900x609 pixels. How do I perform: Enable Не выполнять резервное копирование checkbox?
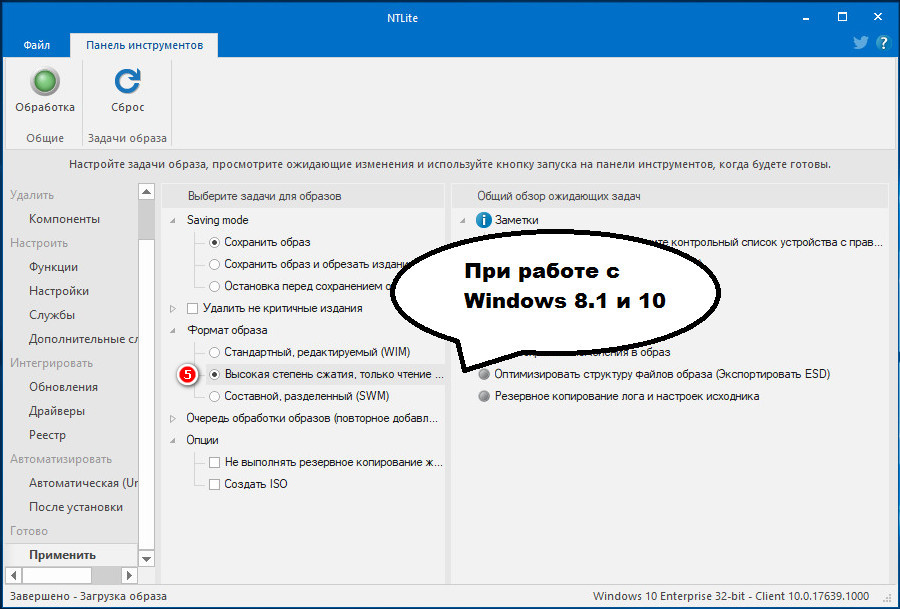pyautogui.click(x=214, y=463)
